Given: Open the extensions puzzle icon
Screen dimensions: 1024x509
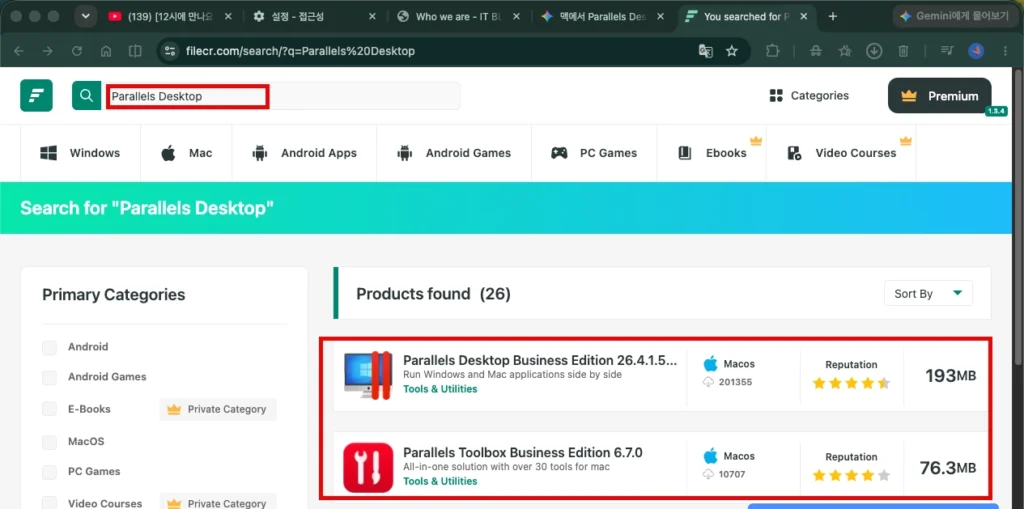Looking at the screenshot, I should (773, 51).
